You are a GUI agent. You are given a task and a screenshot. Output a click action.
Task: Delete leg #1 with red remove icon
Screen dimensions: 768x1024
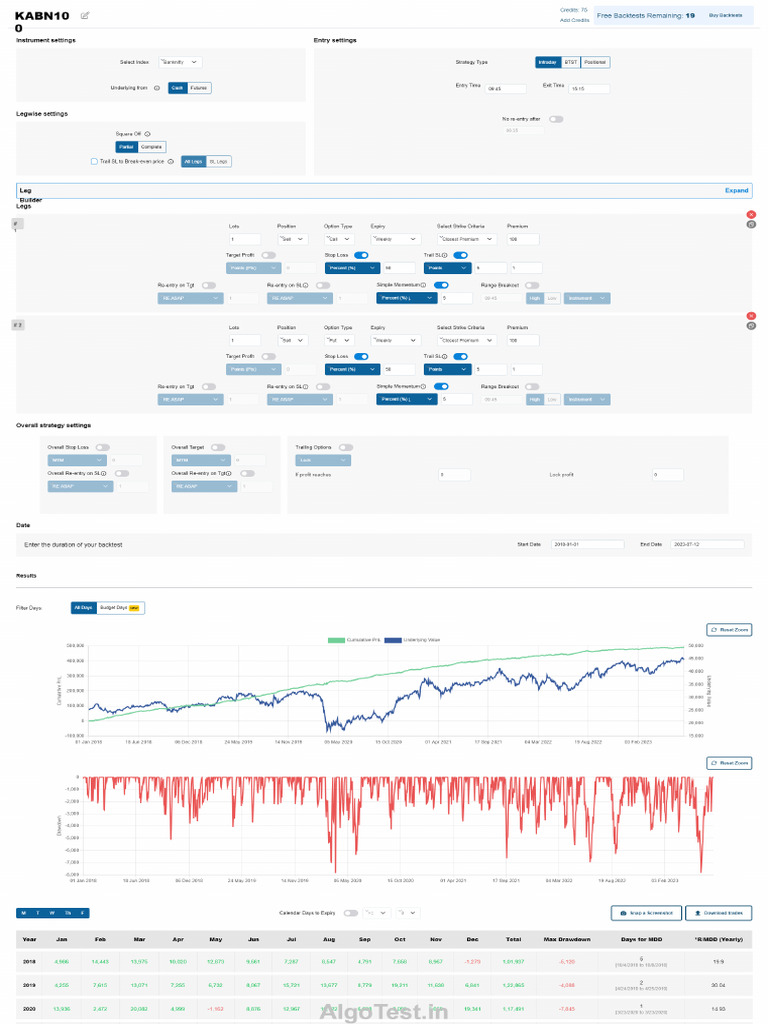tap(751, 214)
